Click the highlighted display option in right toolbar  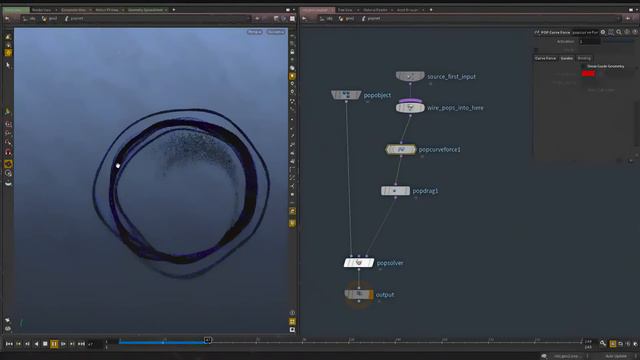292,76
